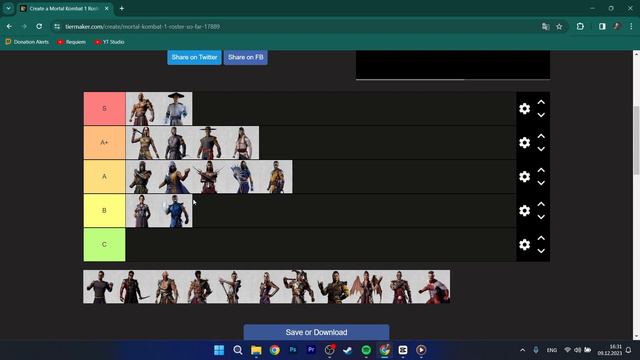Open settings gear for B tier row
This screenshot has height=360, width=640.
click(524, 211)
